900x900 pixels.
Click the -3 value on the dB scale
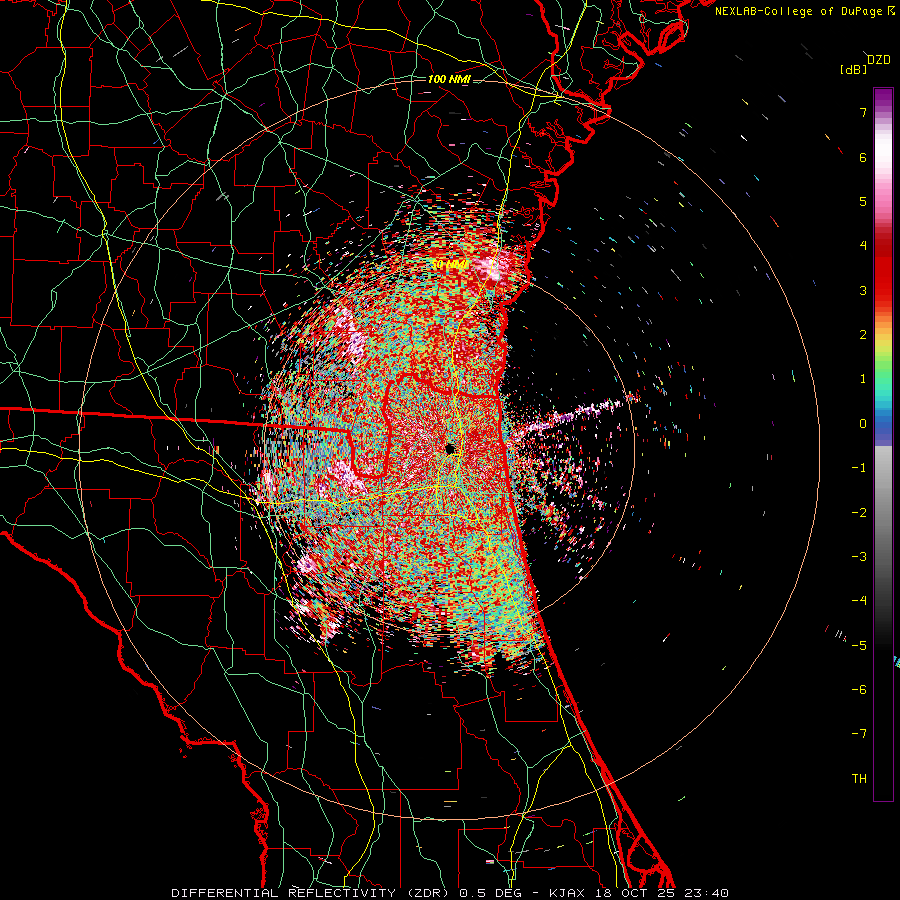point(859,557)
